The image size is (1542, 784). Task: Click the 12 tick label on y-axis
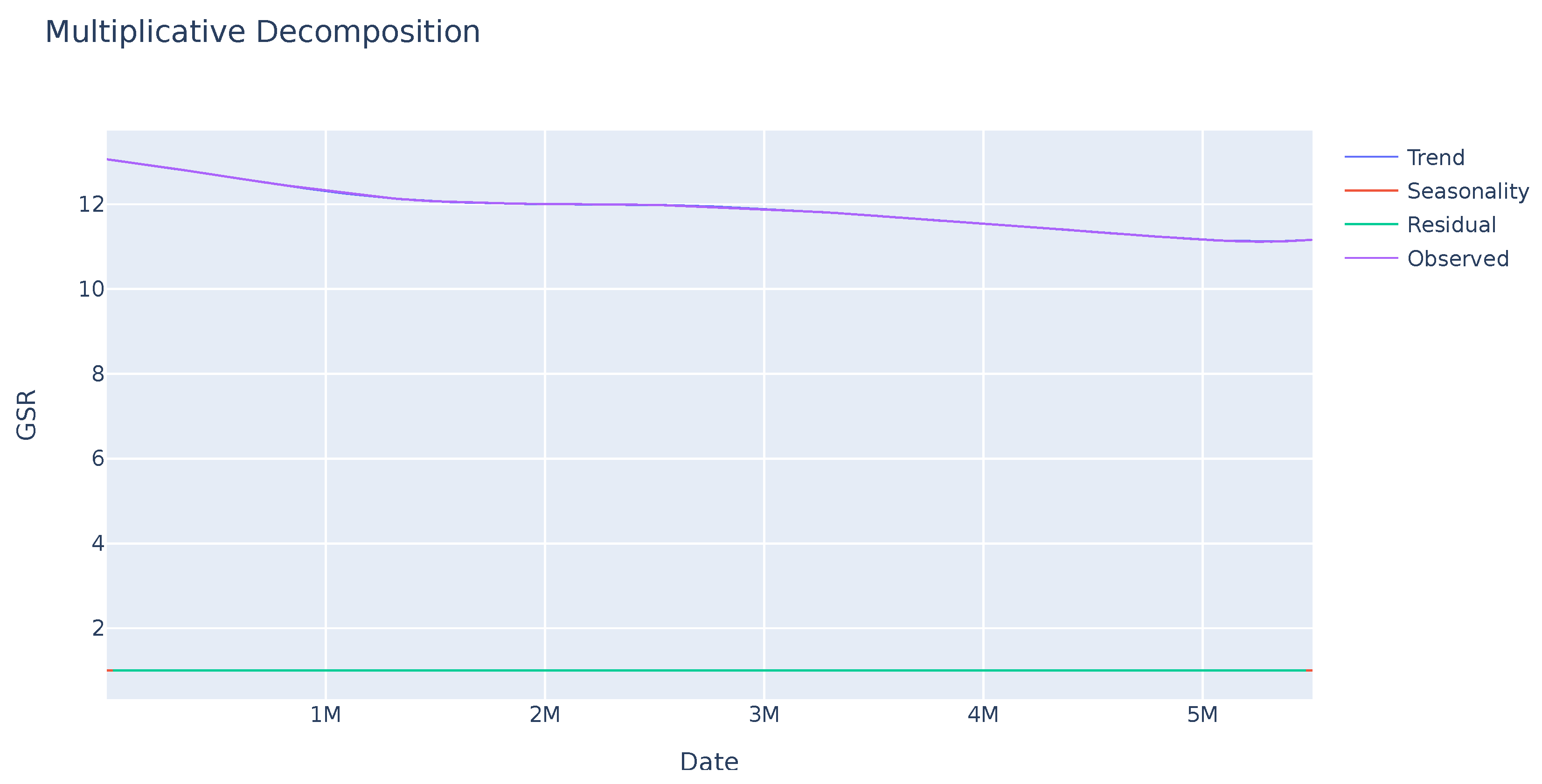pyautogui.click(x=91, y=205)
